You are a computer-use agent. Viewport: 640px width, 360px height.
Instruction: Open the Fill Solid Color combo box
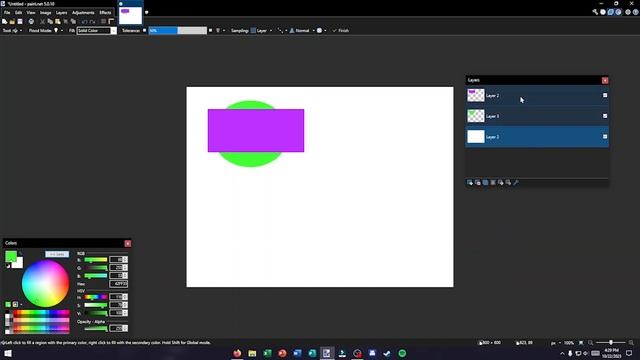[x=97, y=31]
